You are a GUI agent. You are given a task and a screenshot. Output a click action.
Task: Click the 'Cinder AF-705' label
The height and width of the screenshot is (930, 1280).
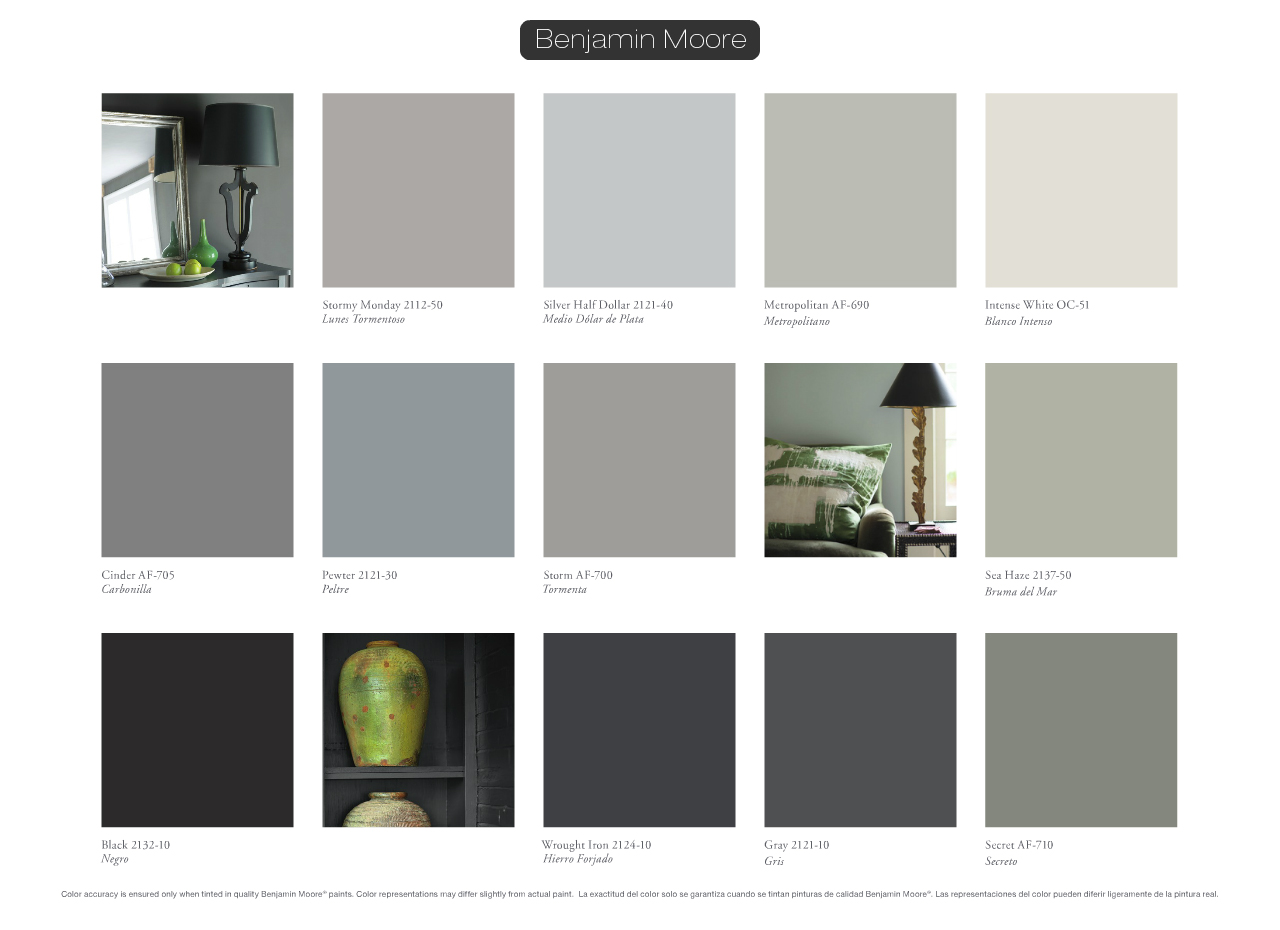(138, 575)
